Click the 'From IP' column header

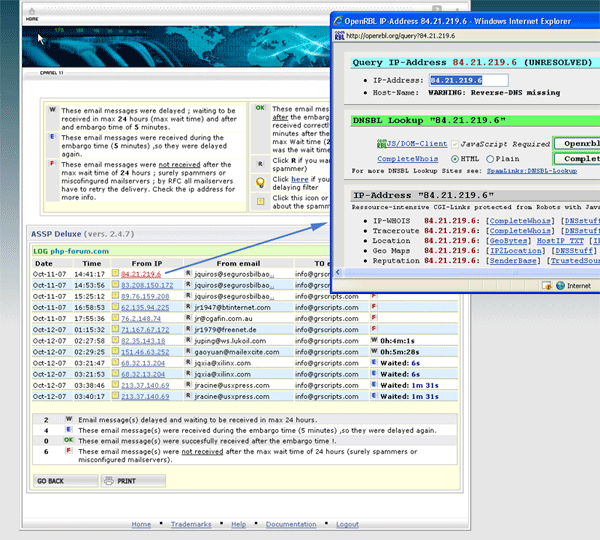pos(147,263)
